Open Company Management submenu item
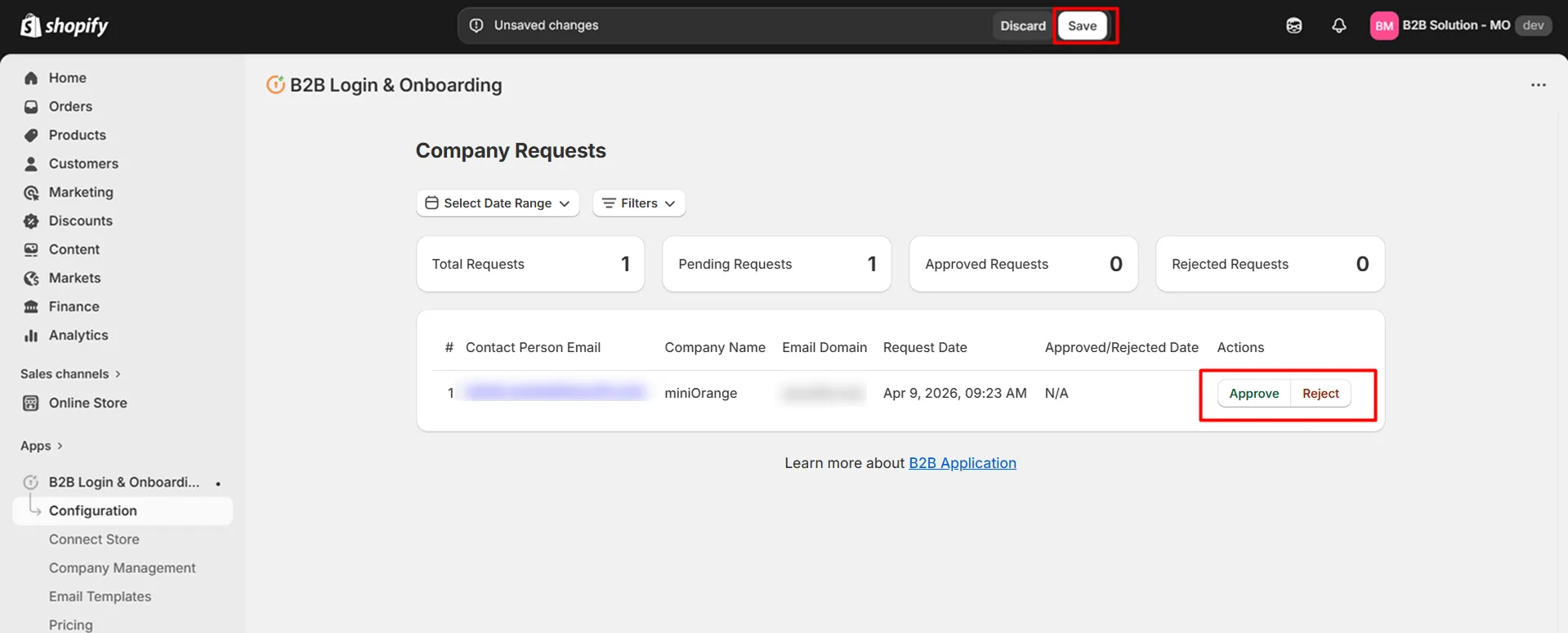1568x633 pixels. 123,568
